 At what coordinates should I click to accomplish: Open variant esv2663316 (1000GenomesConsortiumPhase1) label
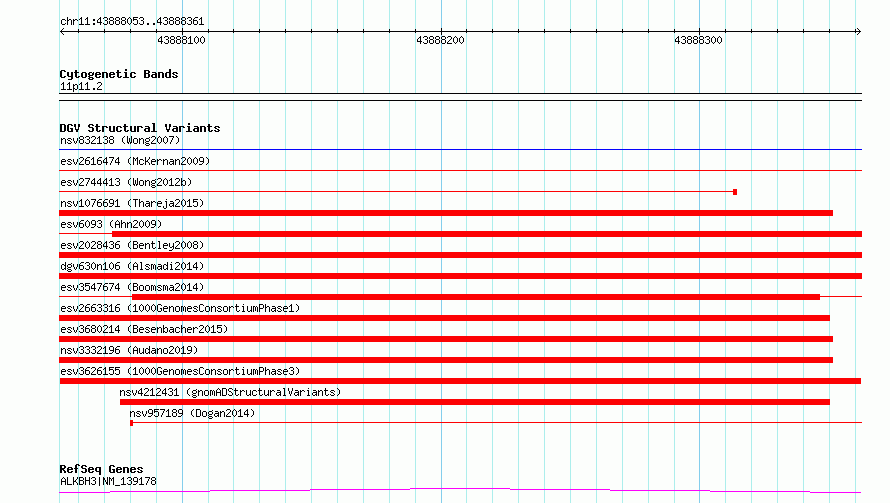pos(180,308)
